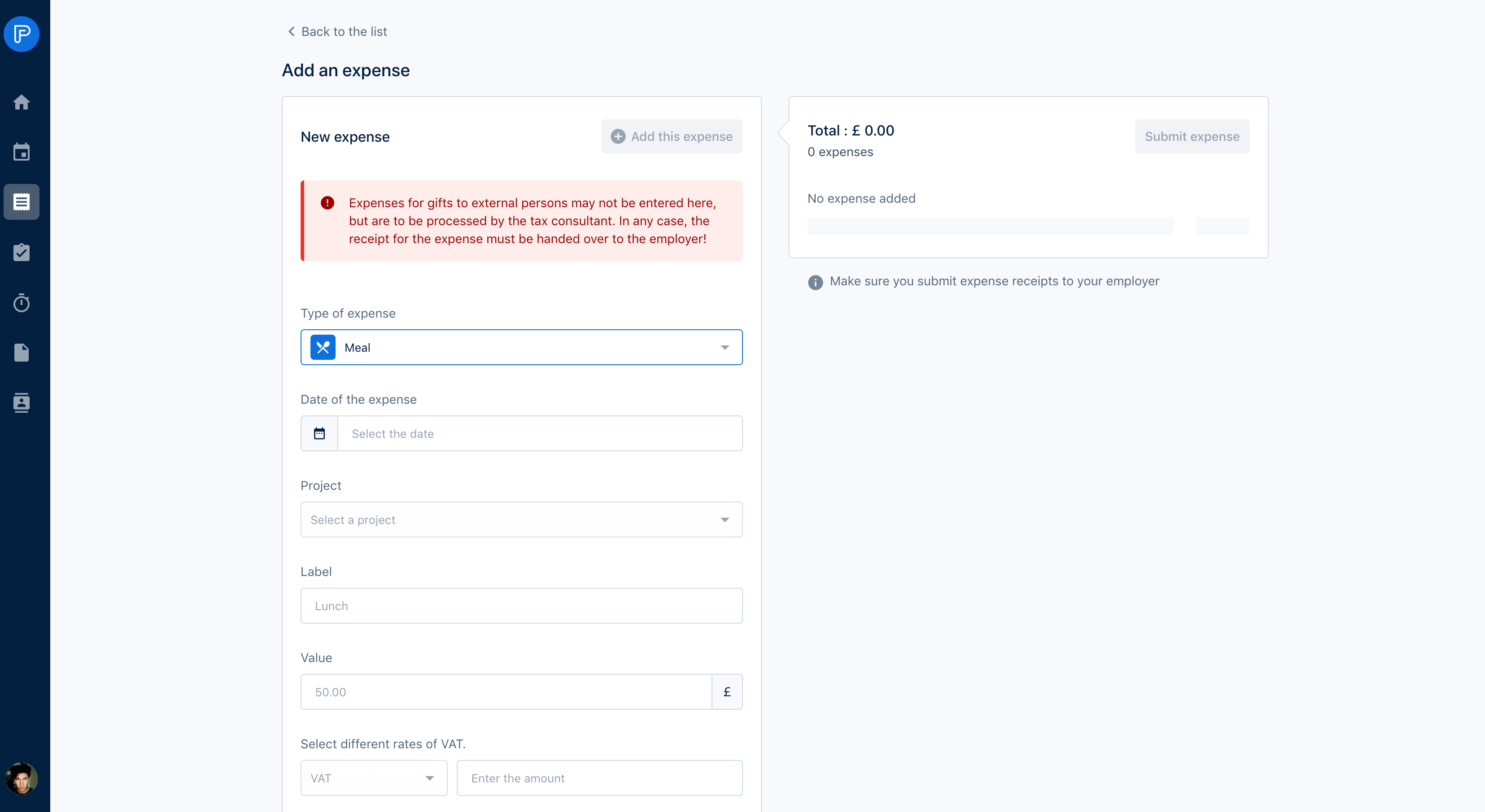Click the user profile avatar

coord(22,778)
